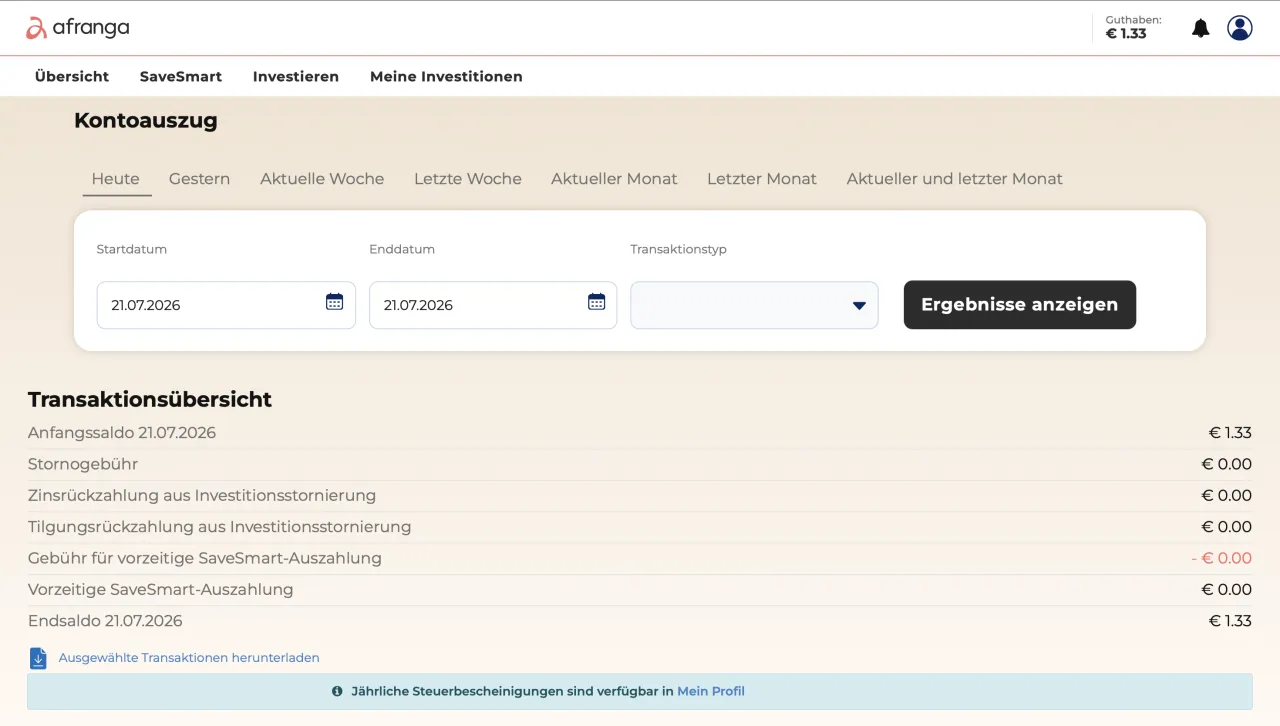This screenshot has width=1280, height=726.
Task: Open the Enddatum calendar picker icon
Action: tap(597, 302)
